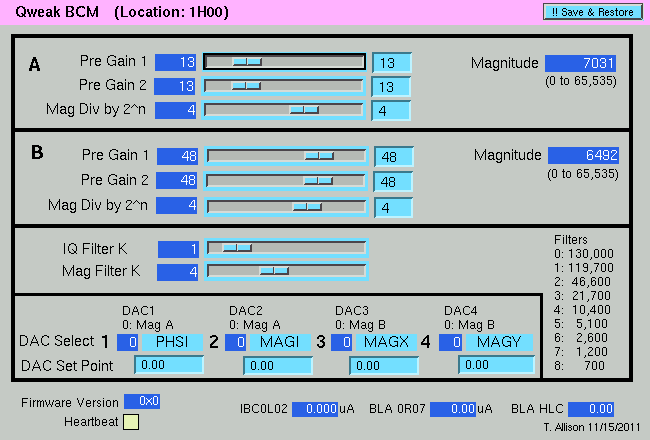Click the BLA HLC readout
This screenshot has height=440, width=650.
(591, 409)
